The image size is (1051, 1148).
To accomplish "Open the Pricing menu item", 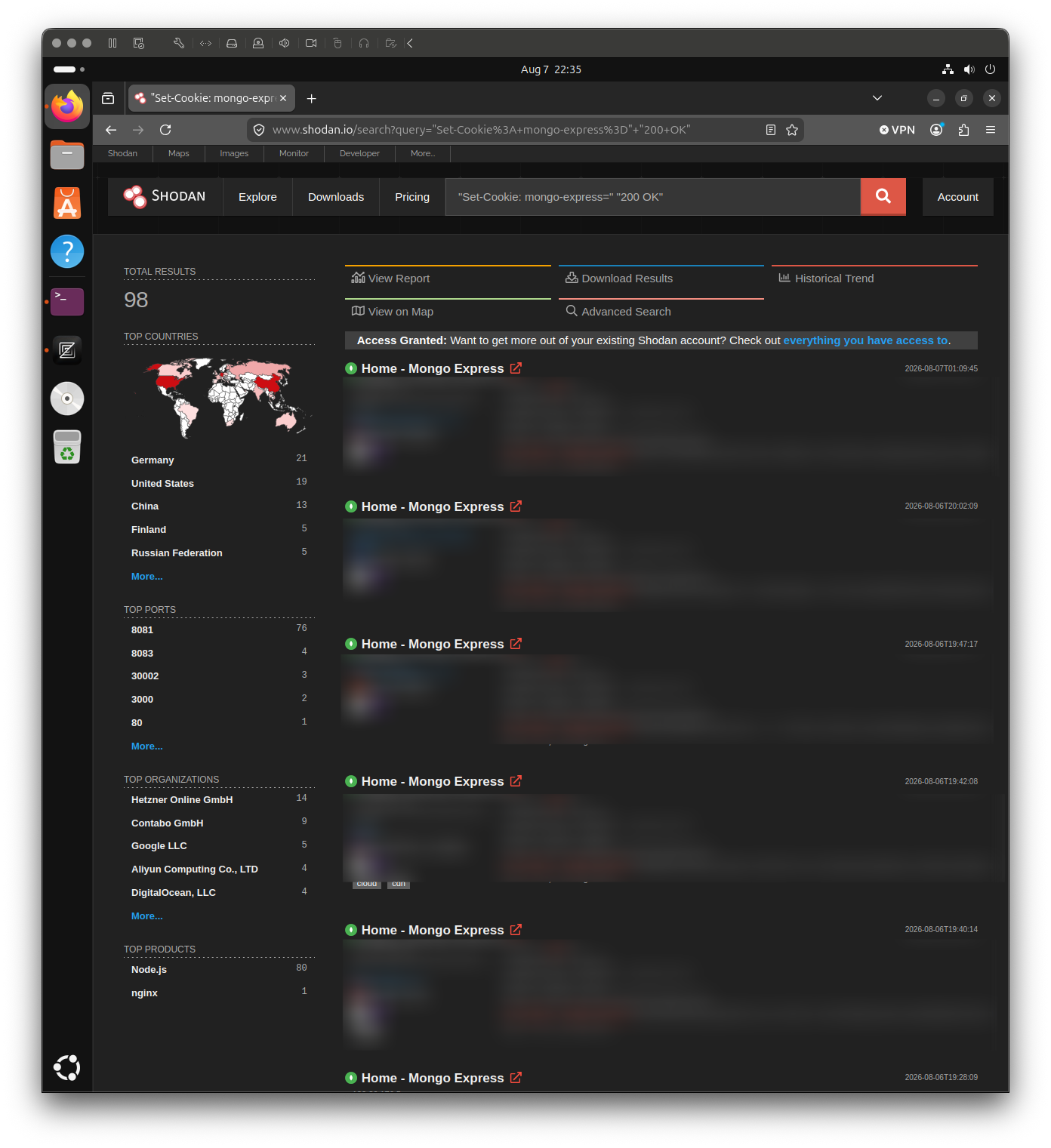I will click(x=412, y=197).
